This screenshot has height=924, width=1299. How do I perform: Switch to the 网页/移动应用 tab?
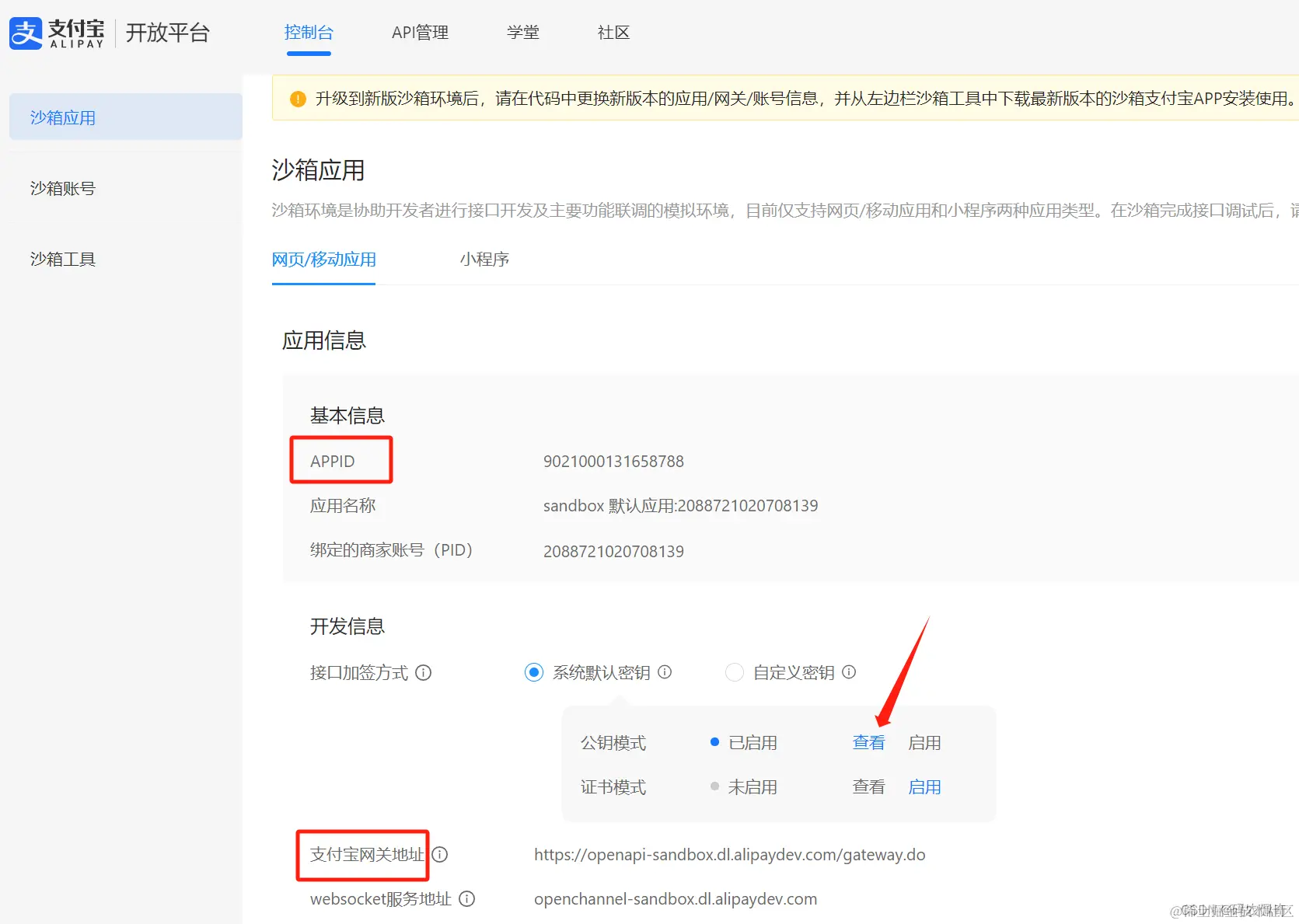coord(323,260)
